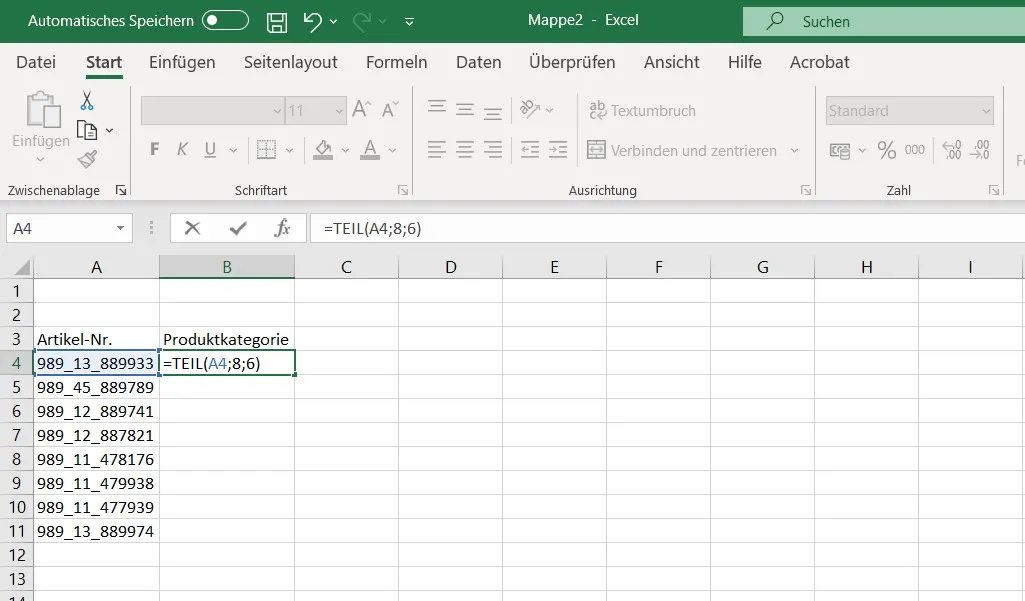Click the percent style icon

point(886,151)
